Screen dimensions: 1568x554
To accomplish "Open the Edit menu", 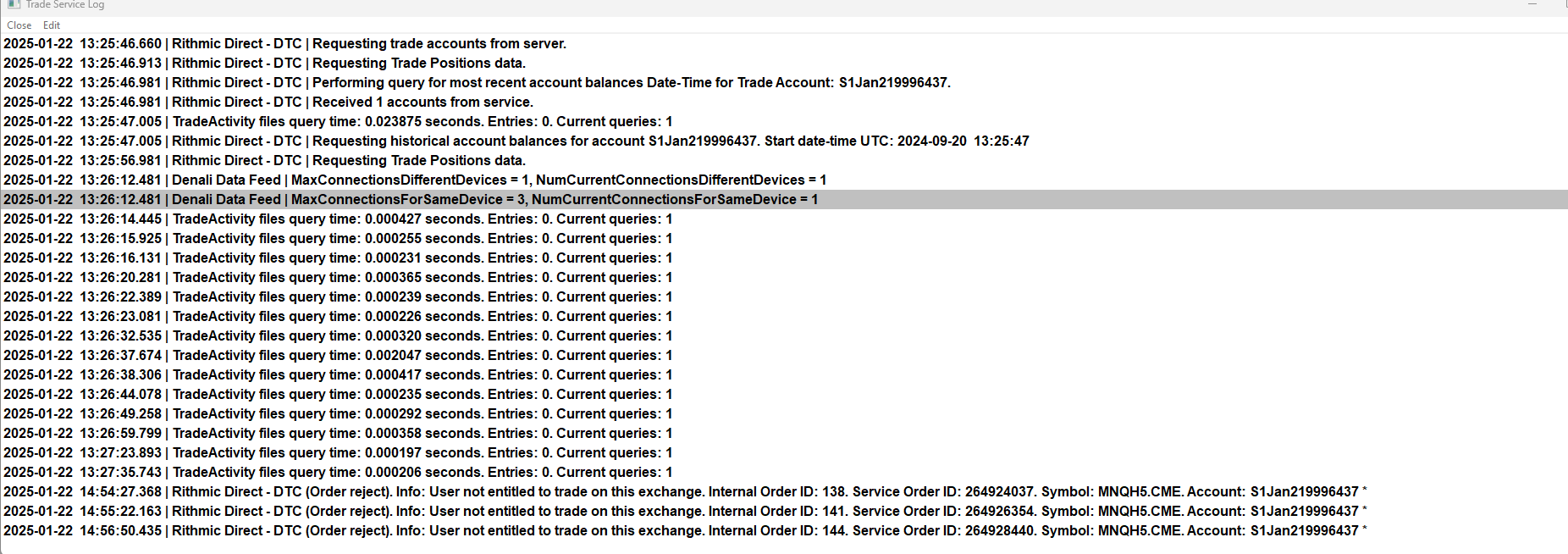I will tap(52, 25).
